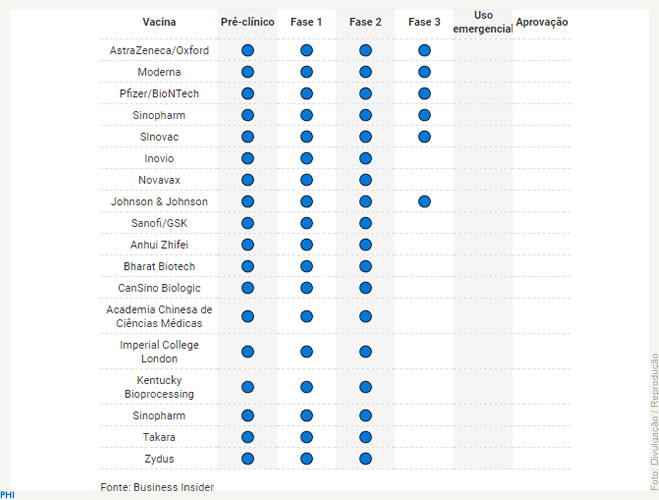Select the Pré-clínico column header

point(248,22)
